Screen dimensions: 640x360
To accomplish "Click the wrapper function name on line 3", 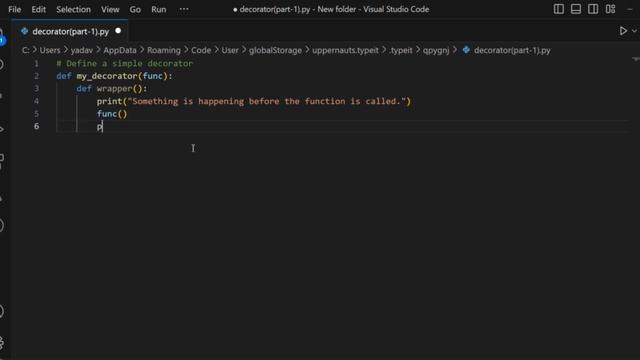I will click(x=114, y=89).
